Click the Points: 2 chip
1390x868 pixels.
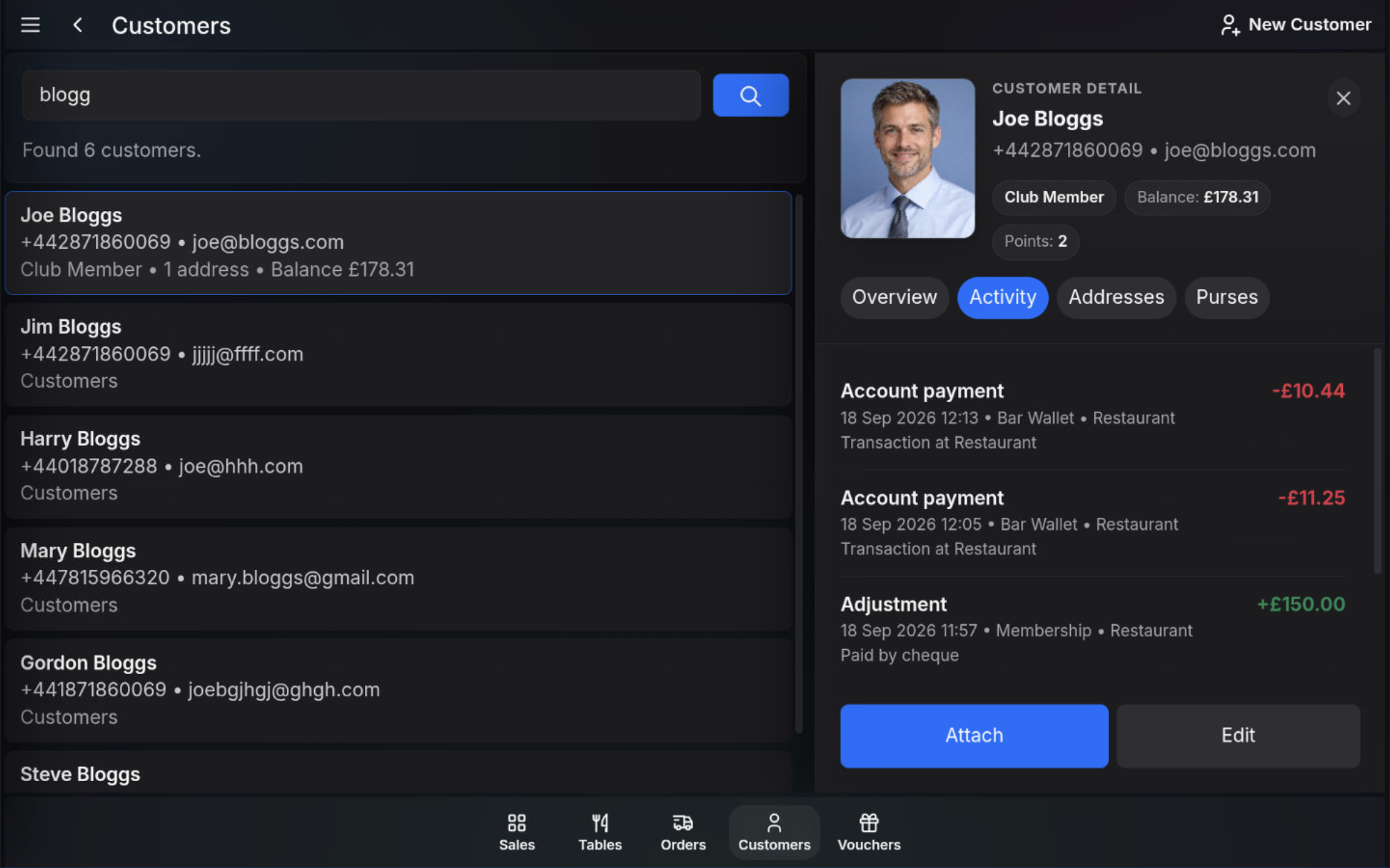click(1035, 241)
